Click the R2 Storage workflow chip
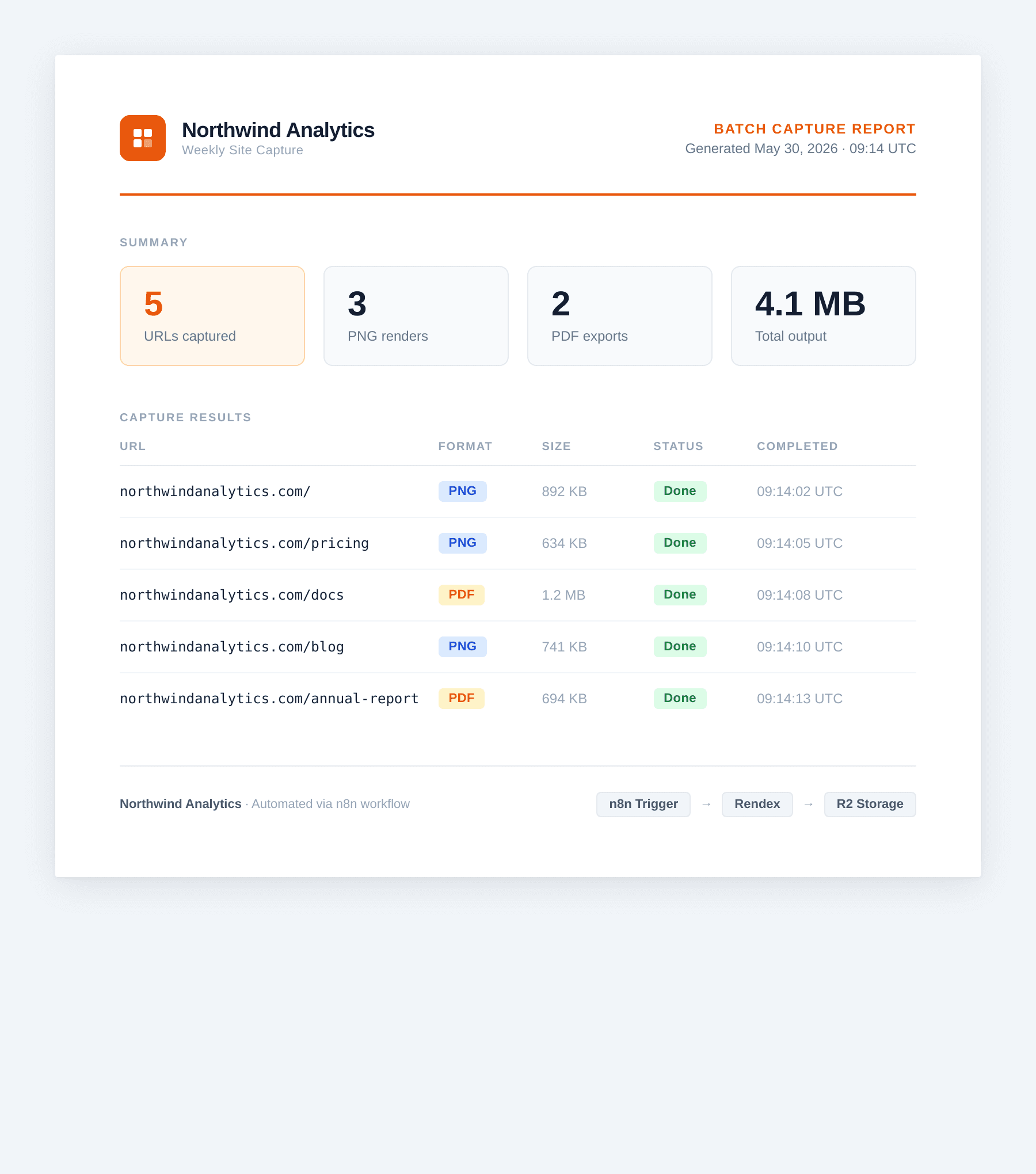 point(870,805)
